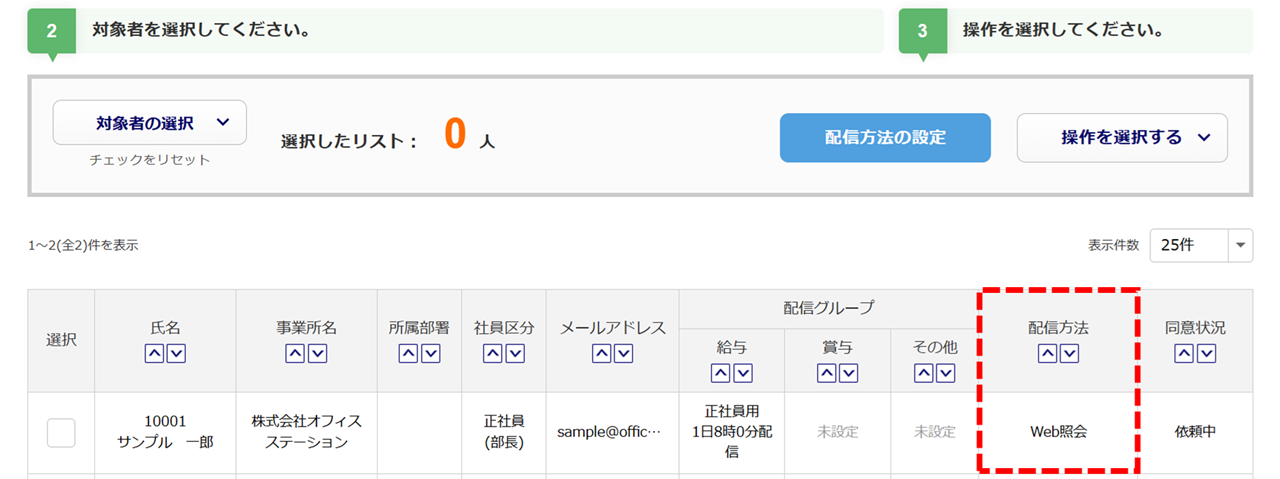Open the 表示件数 25件 selector

(x=1201, y=245)
